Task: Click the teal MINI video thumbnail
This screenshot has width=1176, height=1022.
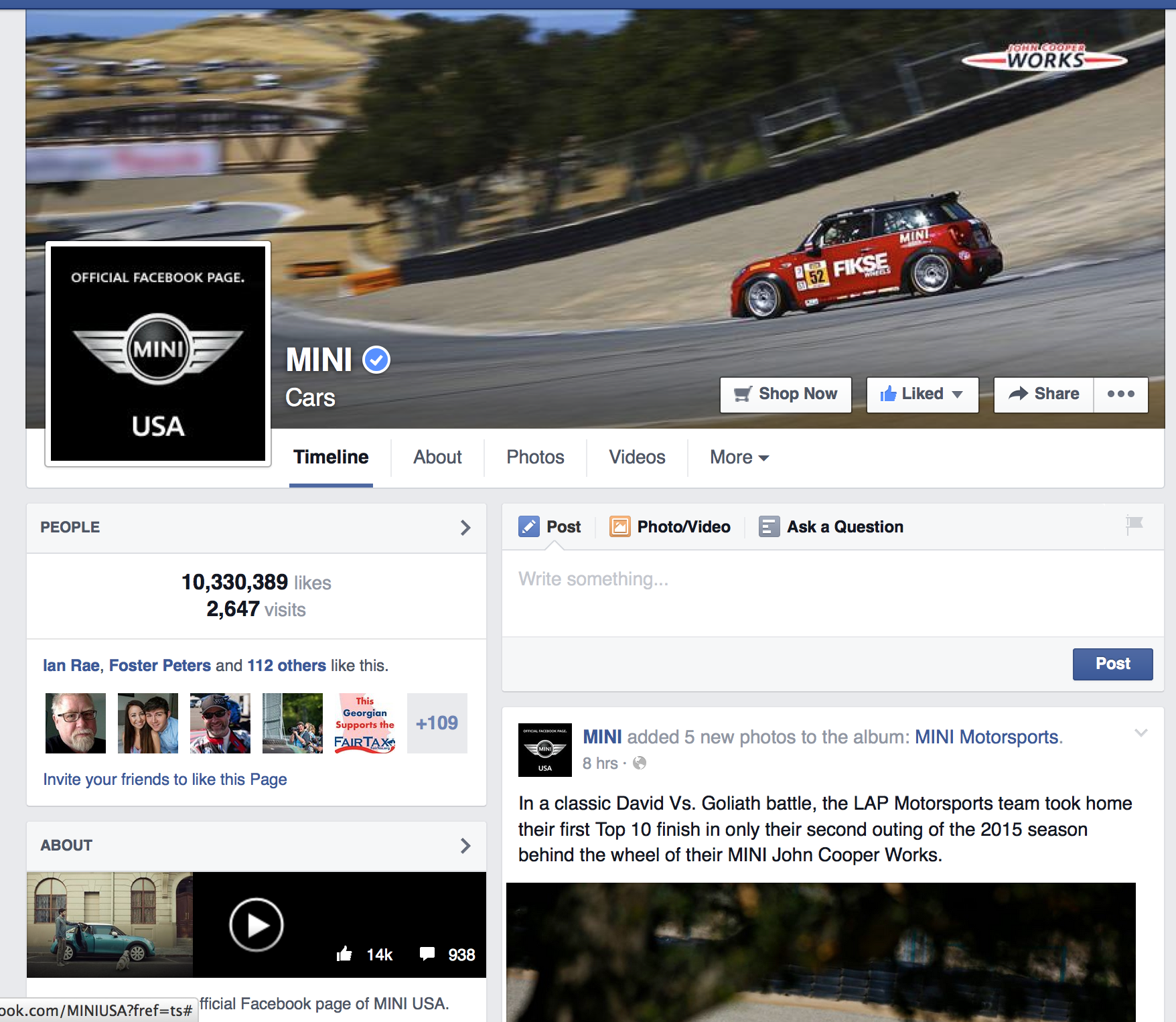Action: [x=110, y=925]
